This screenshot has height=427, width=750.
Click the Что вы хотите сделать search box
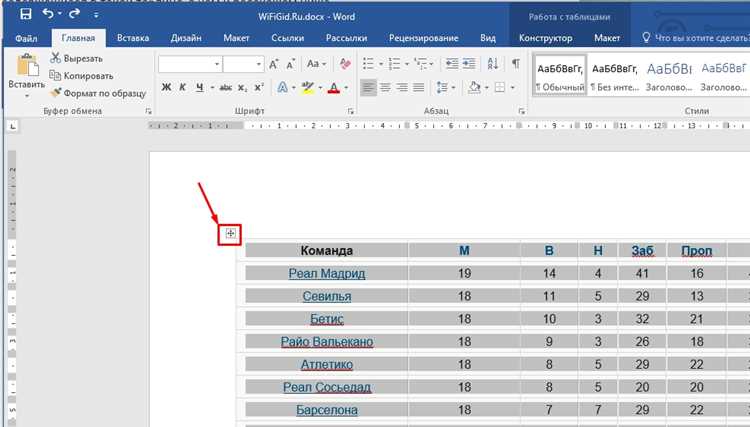697,38
